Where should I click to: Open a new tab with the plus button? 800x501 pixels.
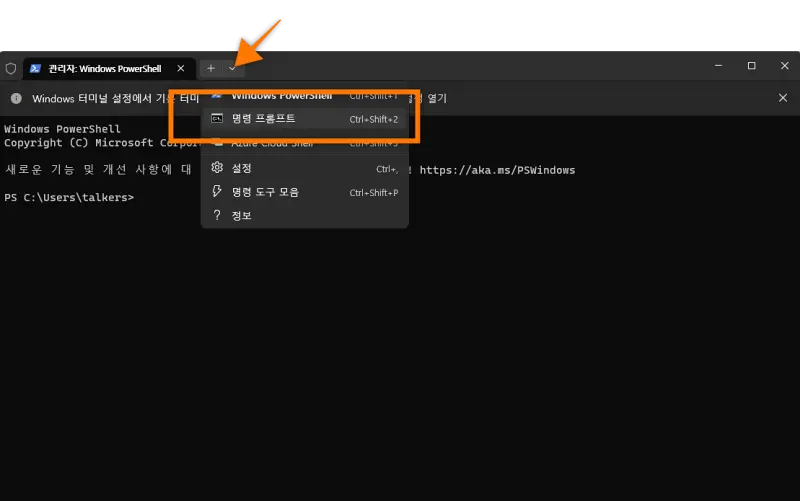[211, 68]
